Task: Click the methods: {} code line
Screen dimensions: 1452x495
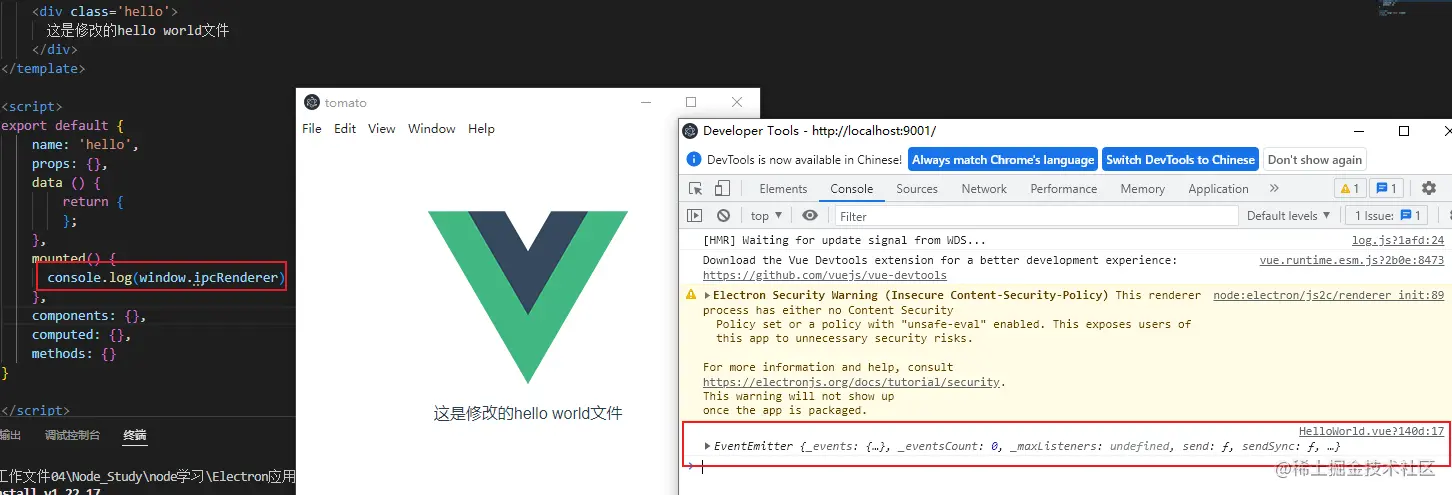Action: (74, 353)
